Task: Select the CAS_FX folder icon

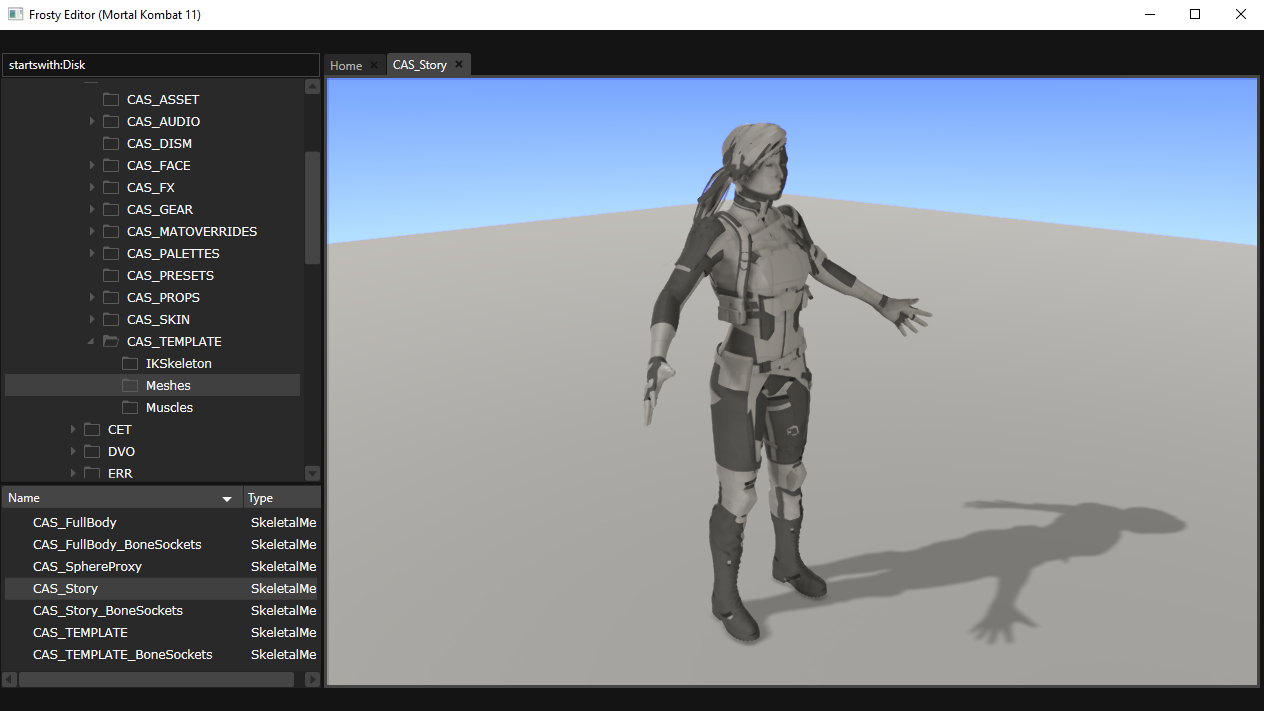Action: tap(111, 188)
